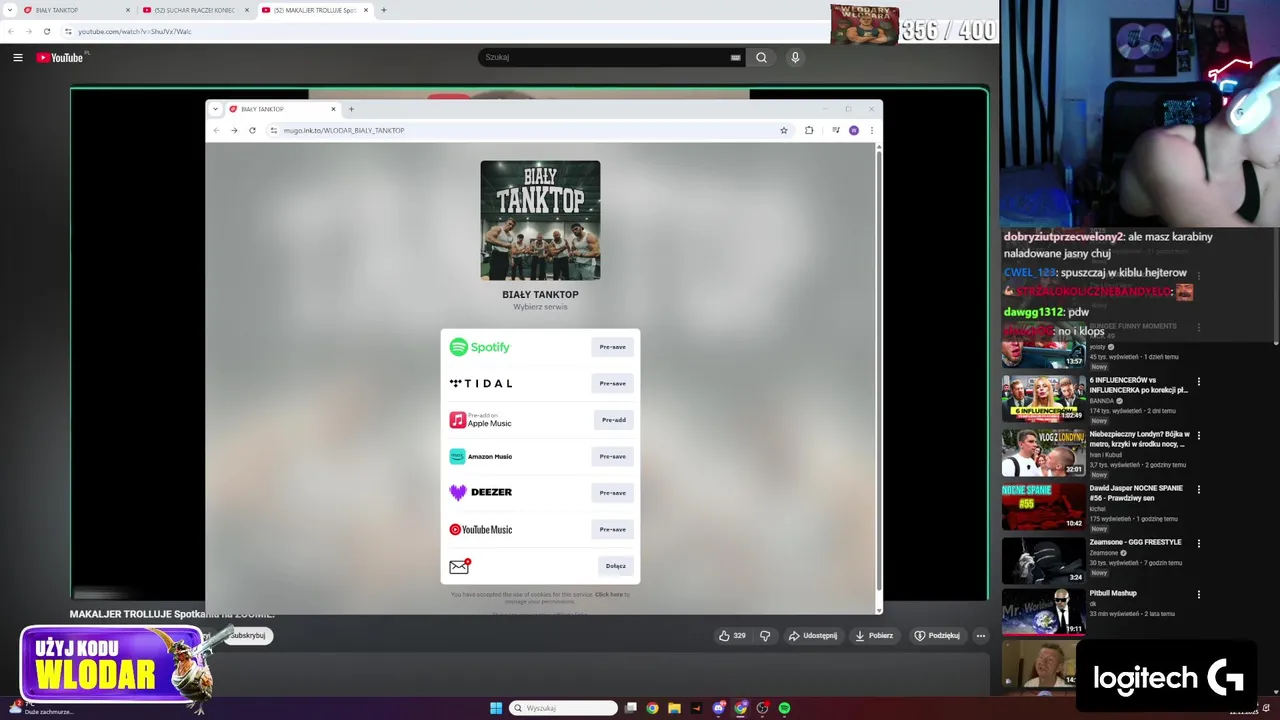Close the SUCHAR PŁACZE KONIEC tab
The image size is (1280, 720).
[x=246, y=10]
